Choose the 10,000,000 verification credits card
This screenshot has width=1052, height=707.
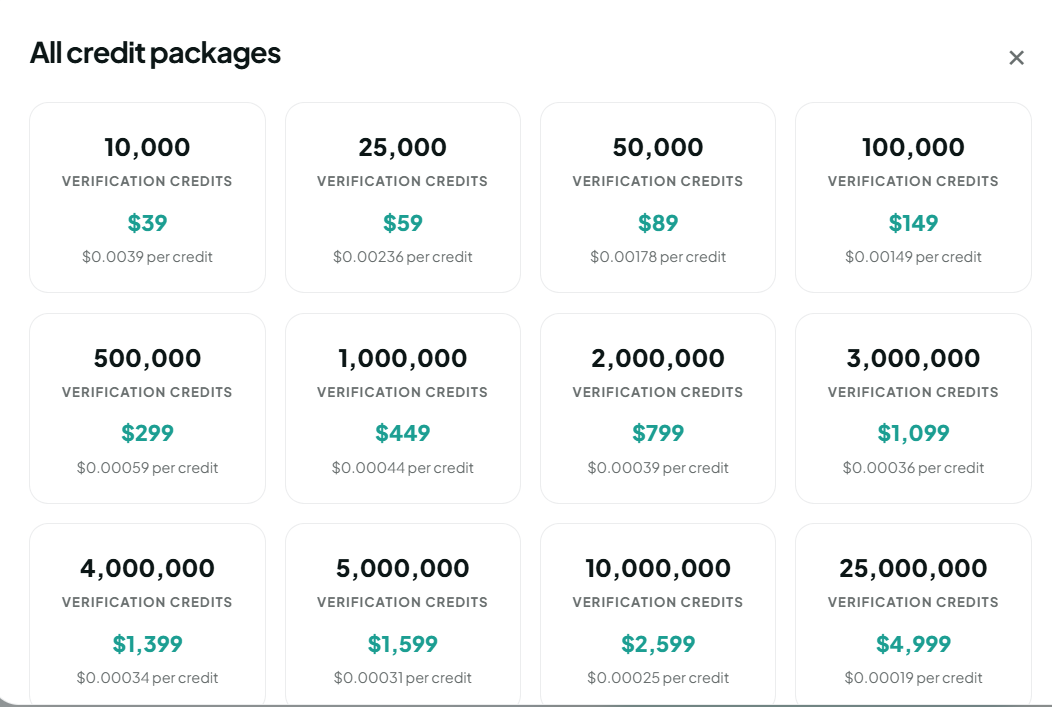pyautogui.click(x=658, y=614)
